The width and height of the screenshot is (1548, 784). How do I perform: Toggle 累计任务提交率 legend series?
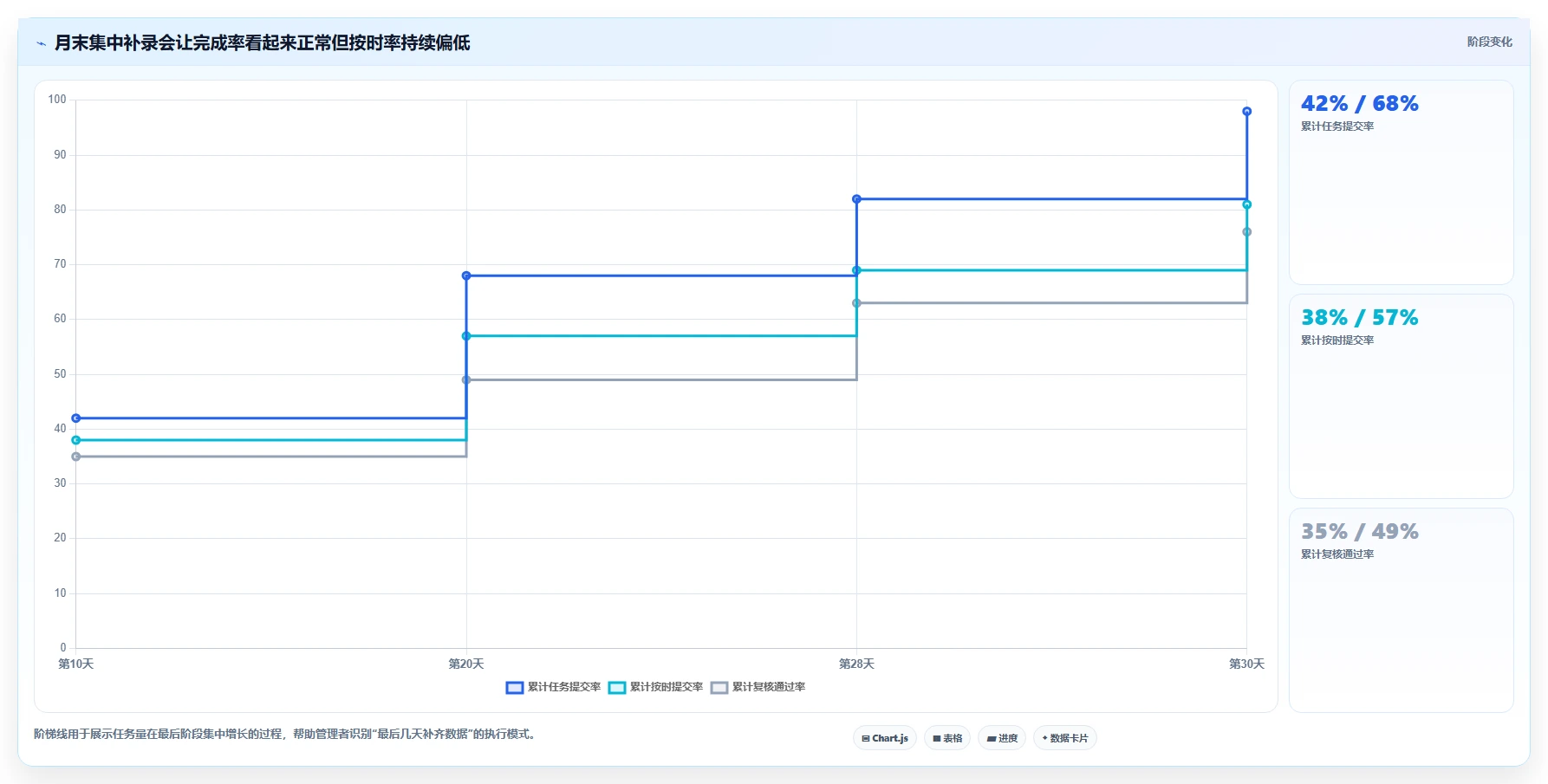click(553, 687)
